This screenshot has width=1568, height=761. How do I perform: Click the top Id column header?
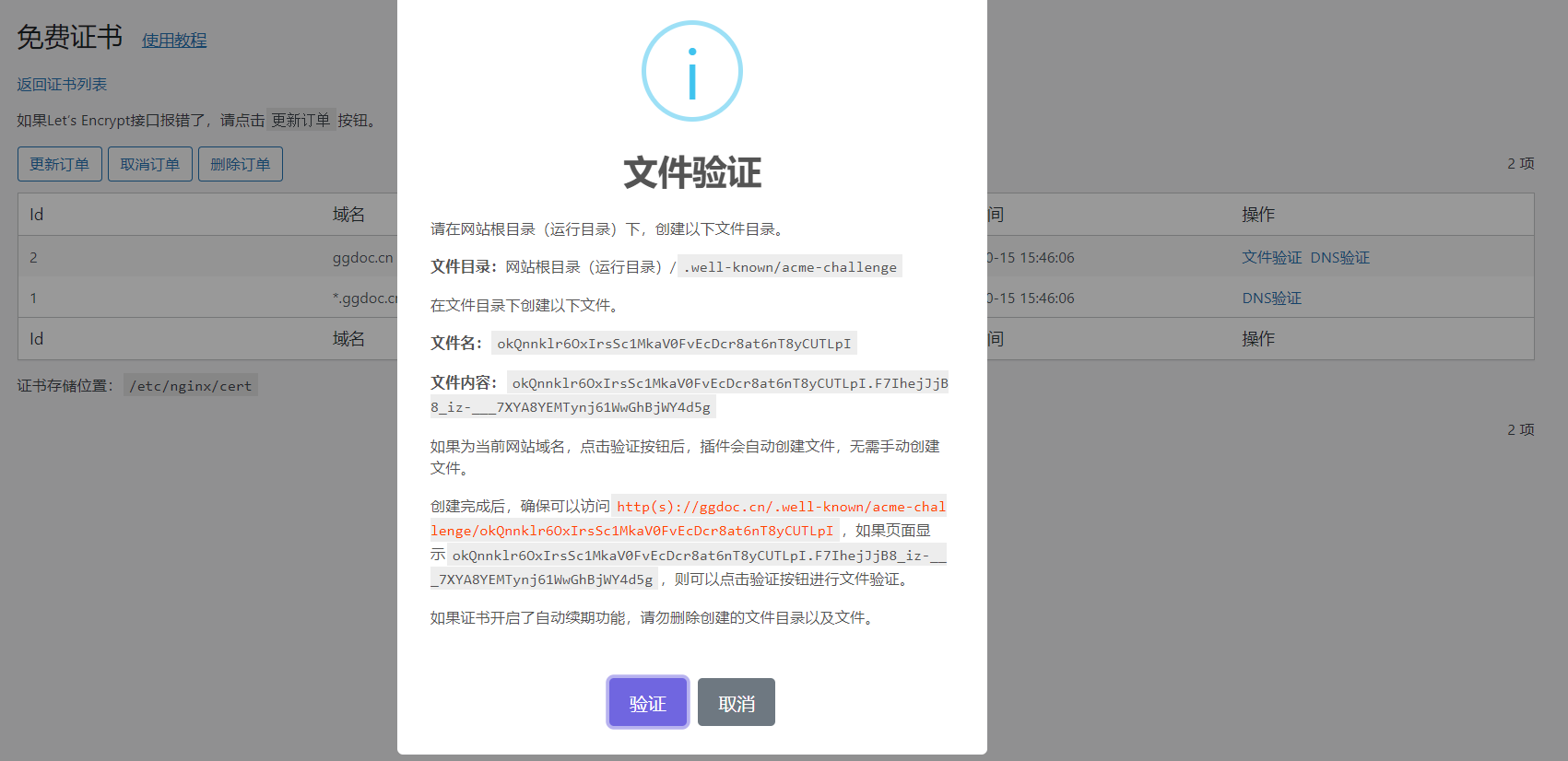(x=36, y=215)
